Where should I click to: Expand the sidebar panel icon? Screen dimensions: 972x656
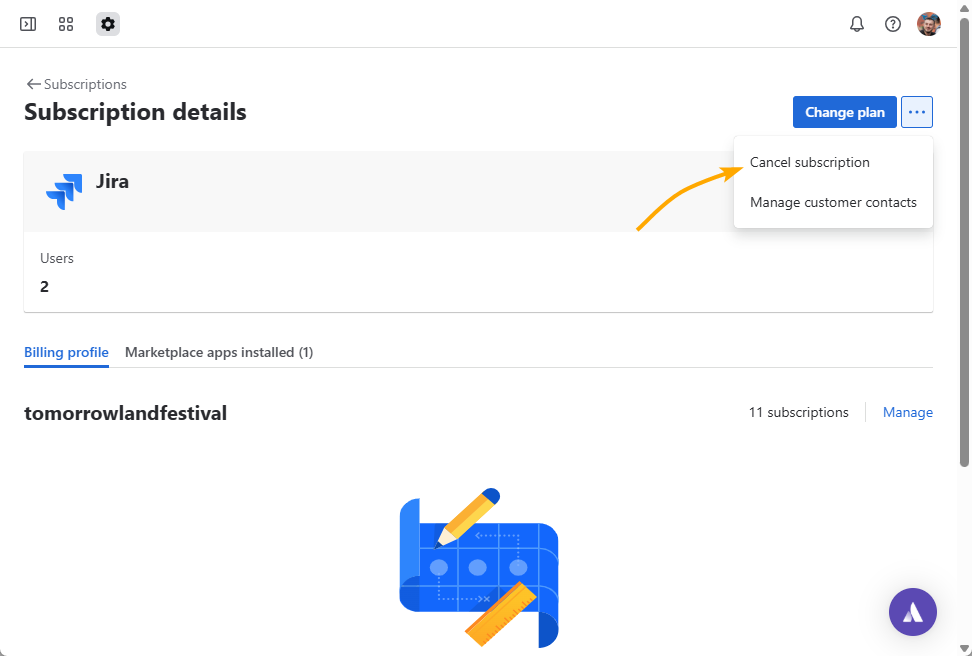point(28,24)
